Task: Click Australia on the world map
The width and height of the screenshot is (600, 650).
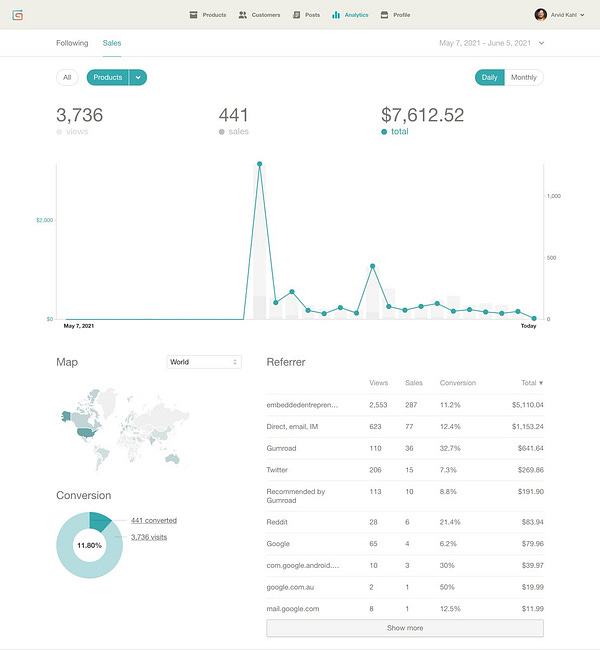Action: (x=172, y=458)
